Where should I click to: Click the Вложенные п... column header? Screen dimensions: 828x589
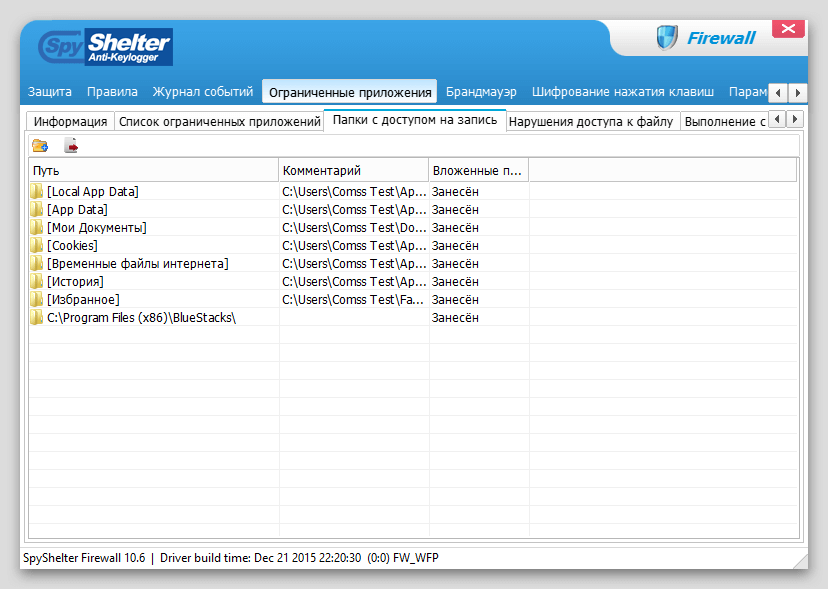coord(478,170)
